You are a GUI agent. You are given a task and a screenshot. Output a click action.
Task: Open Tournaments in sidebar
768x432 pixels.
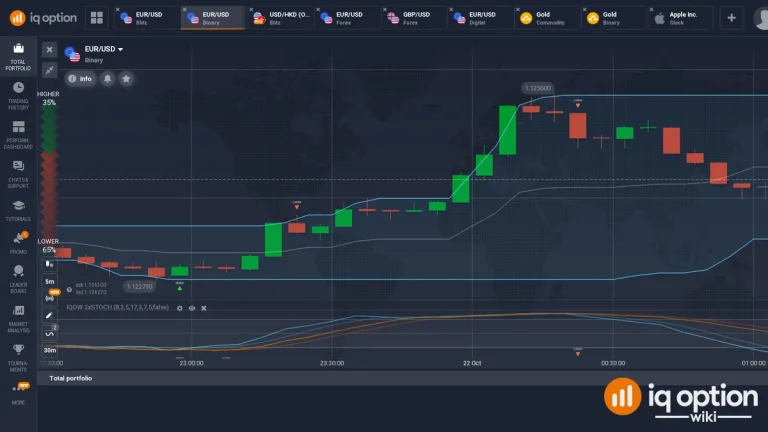(x=18, y=358)
